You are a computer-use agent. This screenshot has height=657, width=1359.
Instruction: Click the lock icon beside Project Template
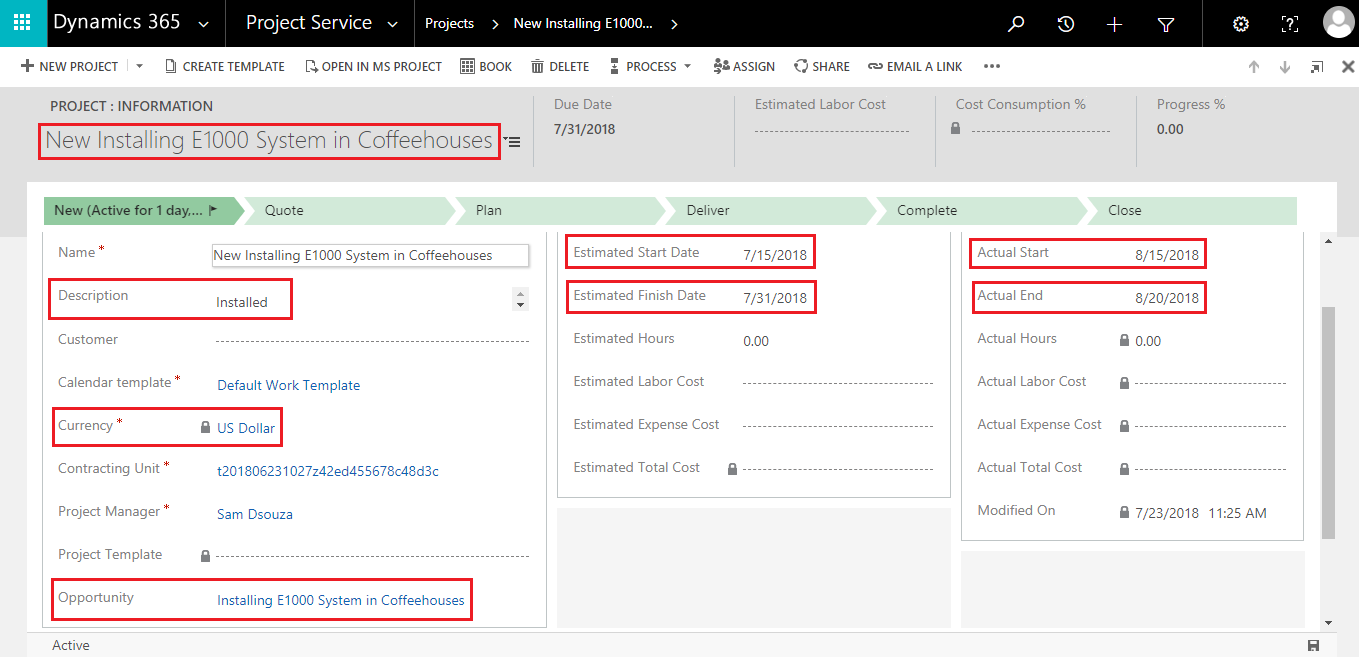[x=206, y=555]
